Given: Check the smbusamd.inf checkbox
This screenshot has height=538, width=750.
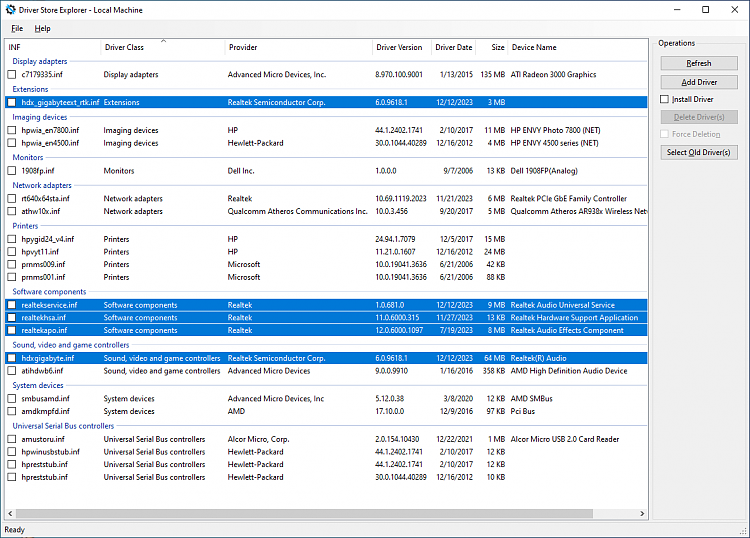Looking at the screenshot, I should (x=12, y=398).
